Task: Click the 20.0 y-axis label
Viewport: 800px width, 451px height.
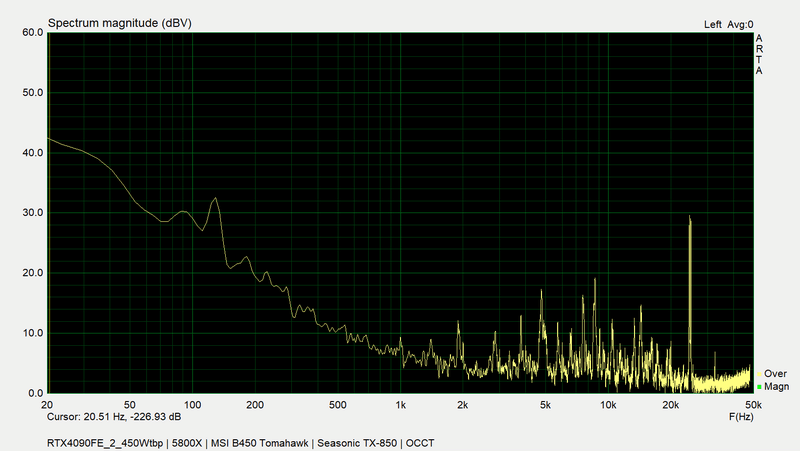Action: coord(33,273)
